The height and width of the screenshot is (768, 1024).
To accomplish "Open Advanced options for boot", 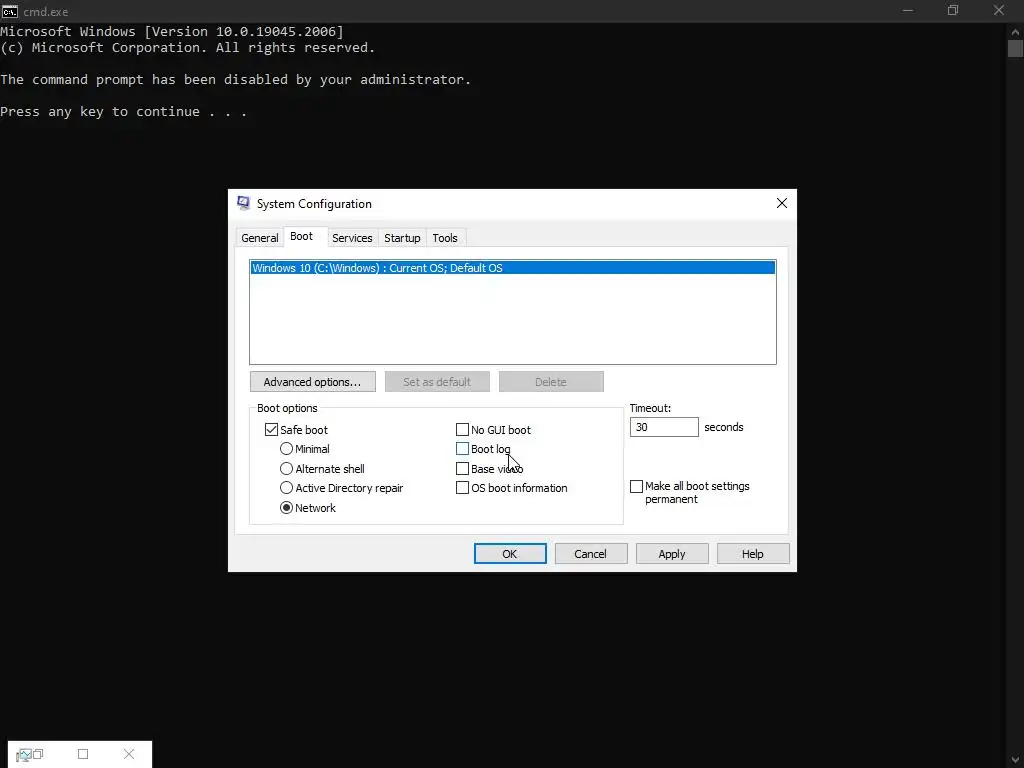I will point(312,382).
